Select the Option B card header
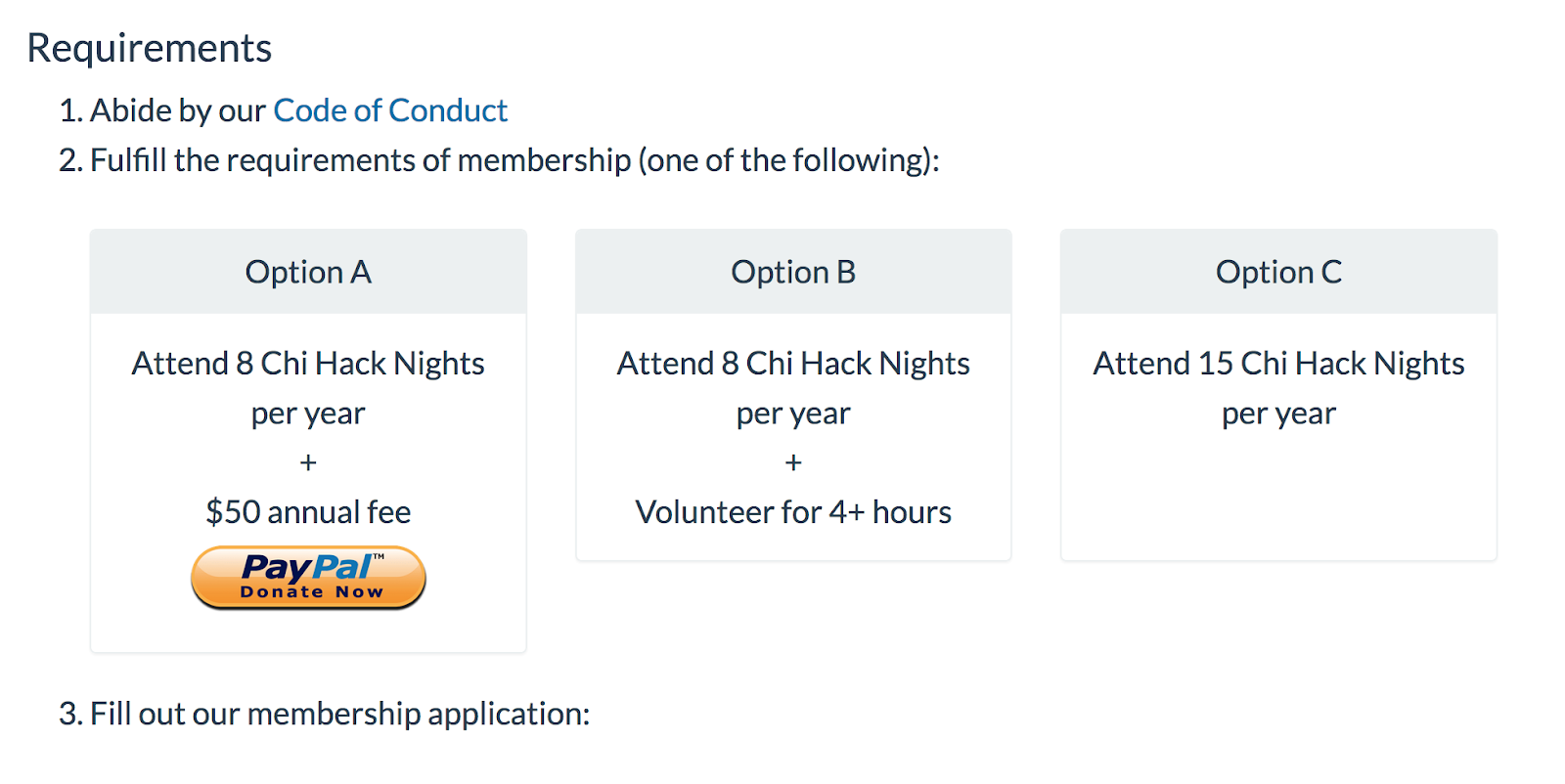This screenshot has width=1565, height=784. coord(793,272)
